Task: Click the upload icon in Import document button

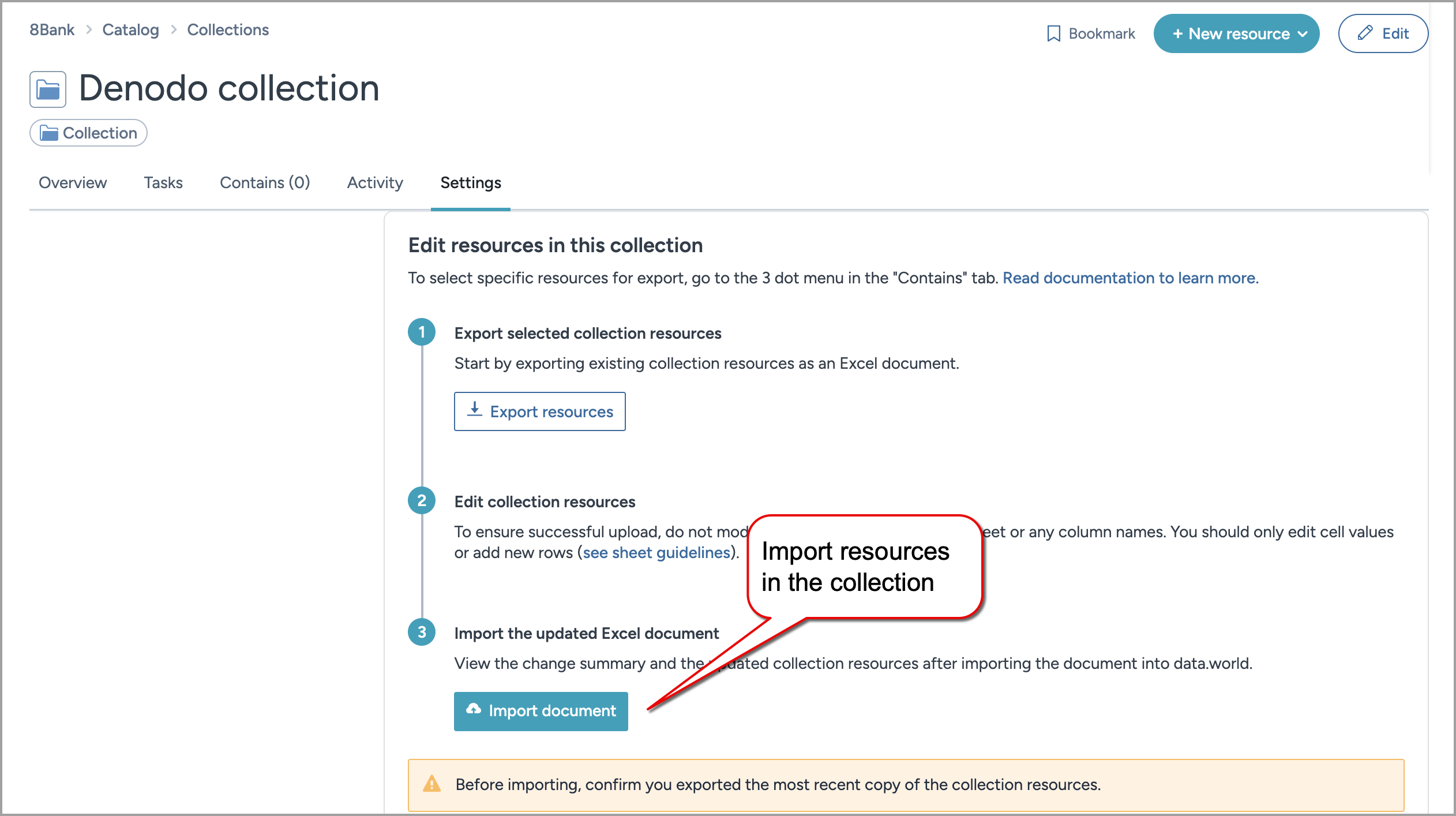Action: point(474,710)
